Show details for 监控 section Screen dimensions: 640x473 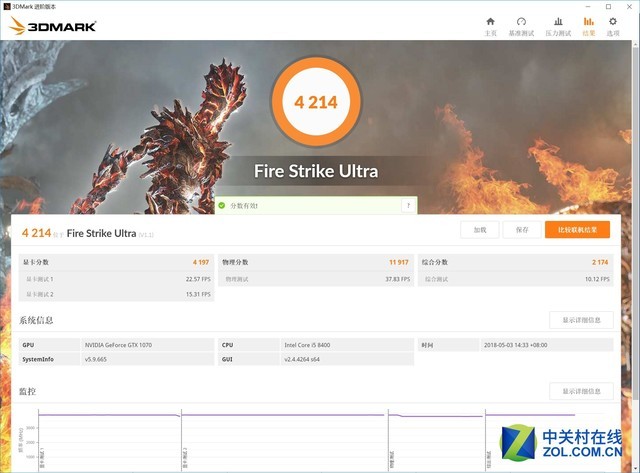581,391
